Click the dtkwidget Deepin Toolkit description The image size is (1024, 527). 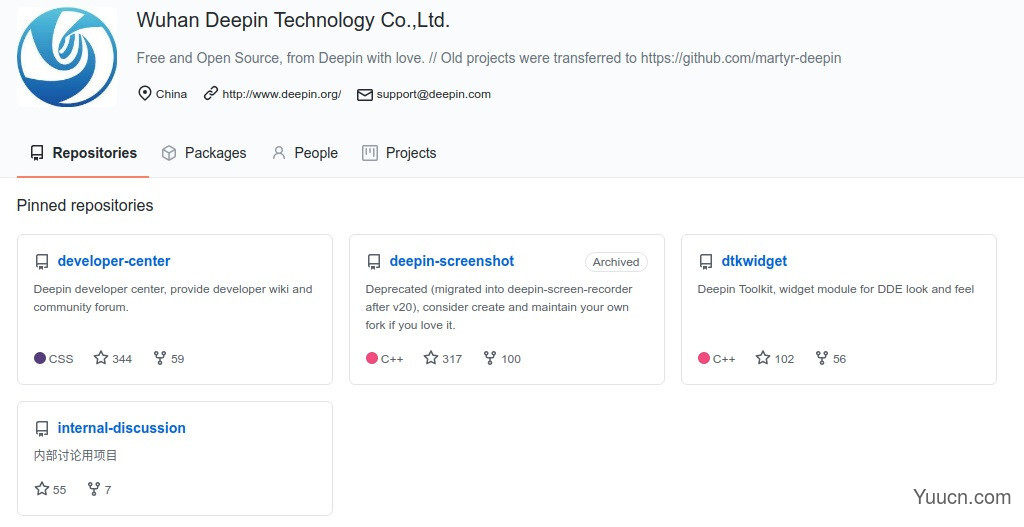click(836, 289)
